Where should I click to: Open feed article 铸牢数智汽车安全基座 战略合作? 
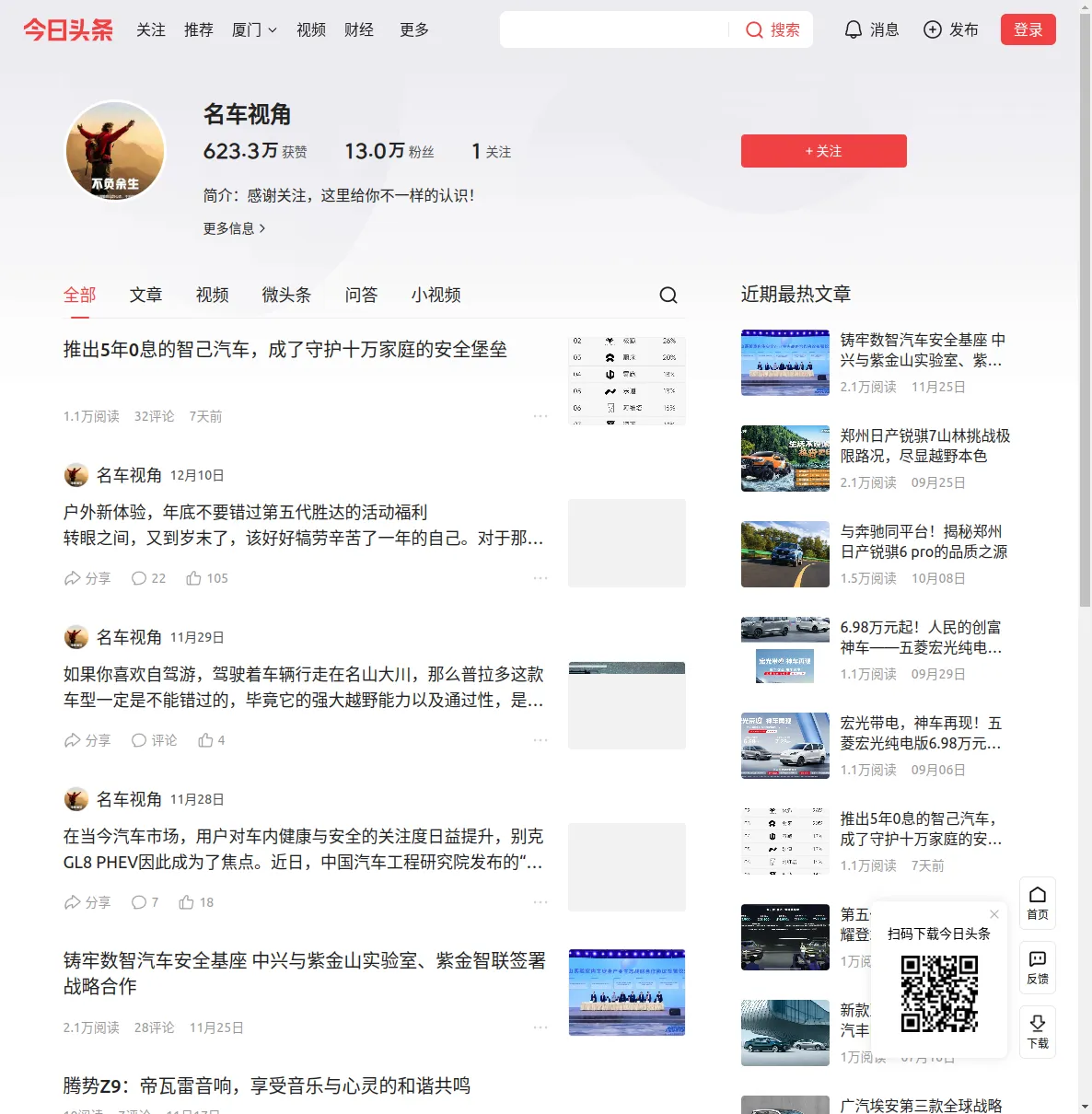pos(305,973)
